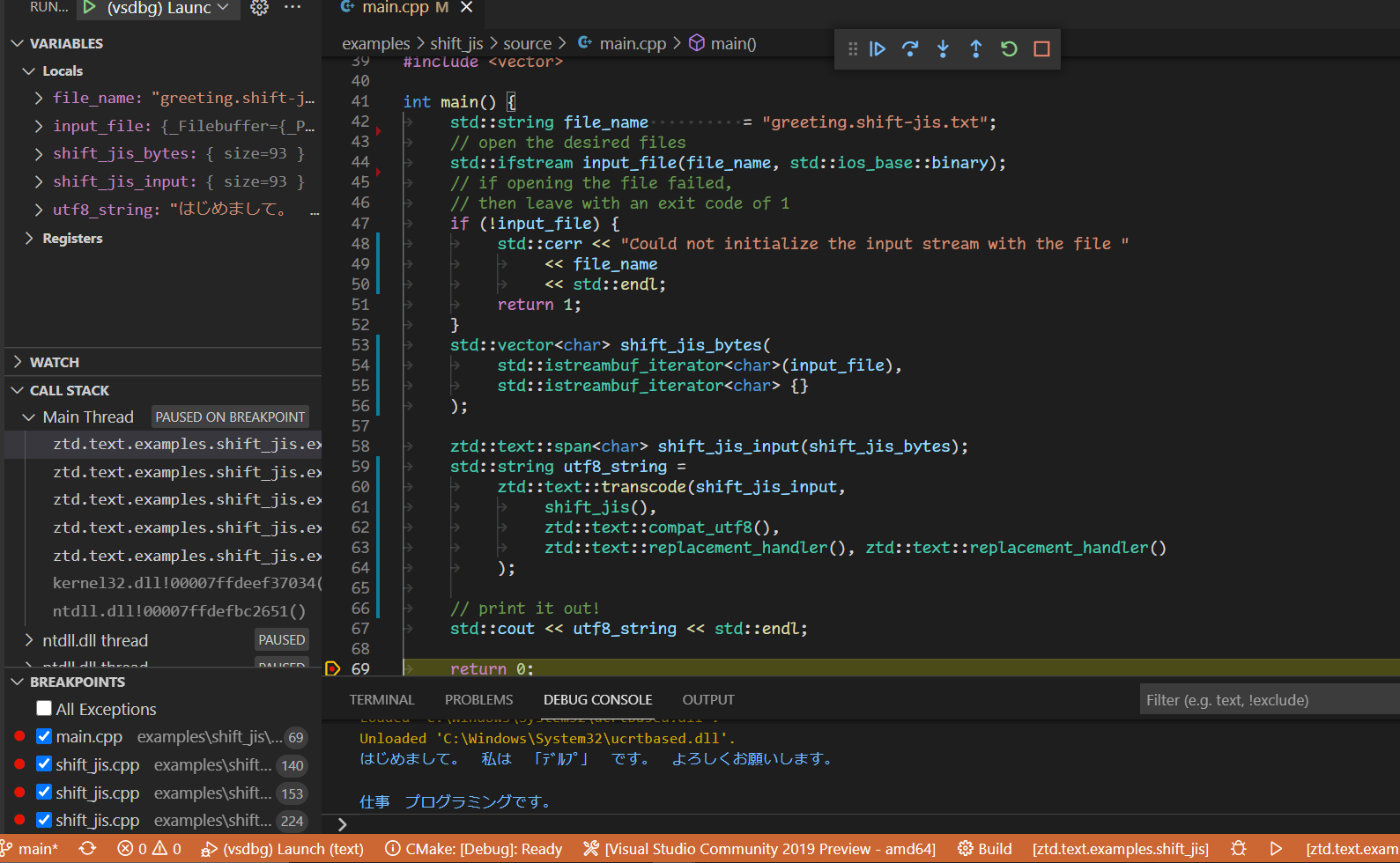Restart the debugging session

click(x=1009, y=49)
